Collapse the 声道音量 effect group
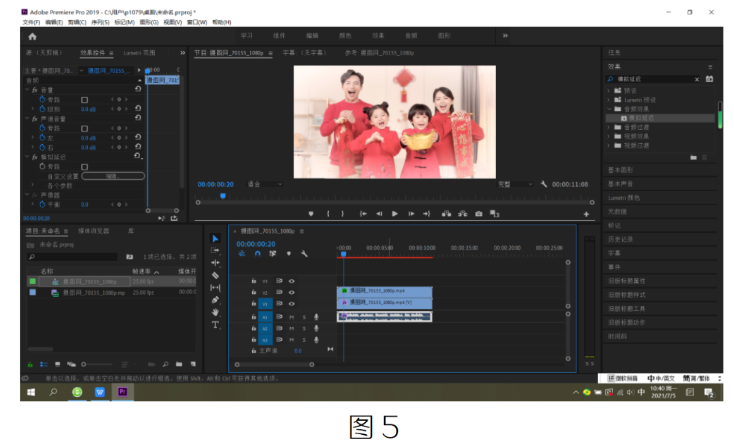The image size is (734, 445). point(27,118)
